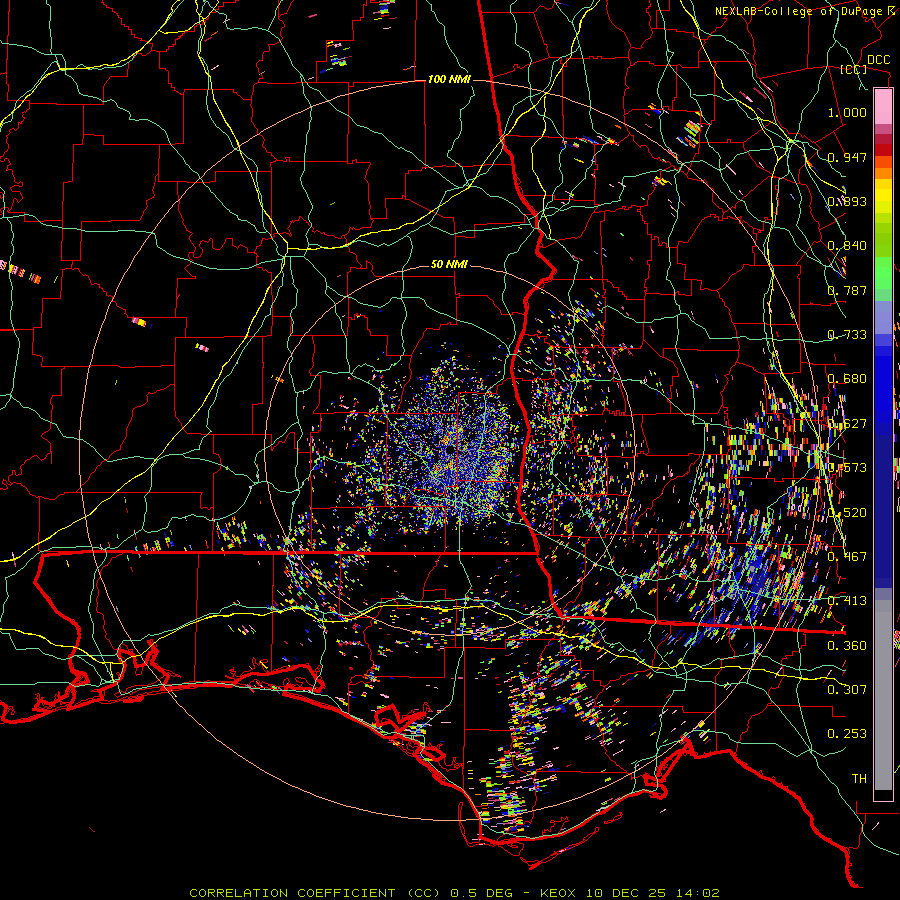Click the gray segment of the color bar
This screenshot has height=900, width=900.
(x=883, y=695)
